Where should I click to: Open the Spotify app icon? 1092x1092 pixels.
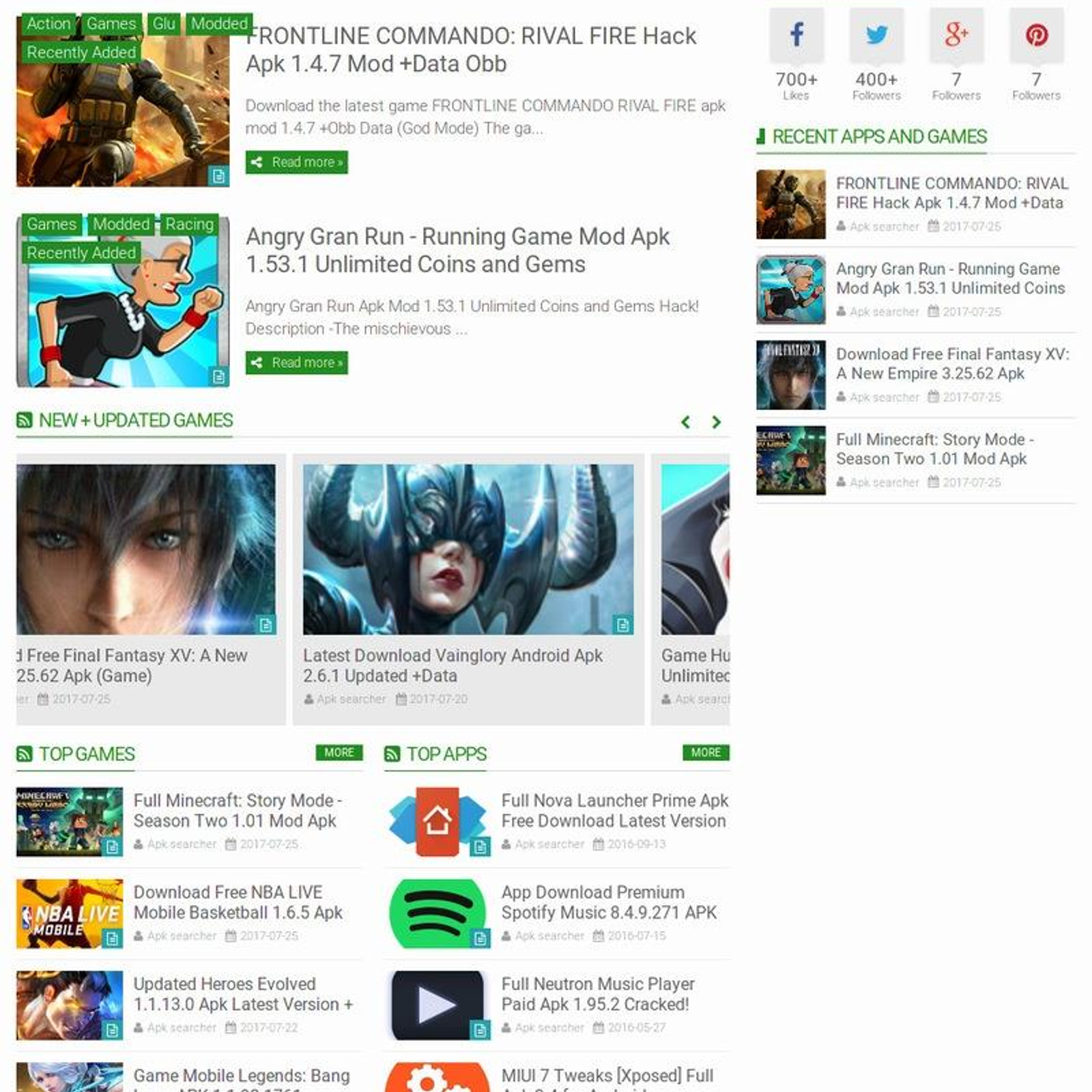(x=437, y=913)
